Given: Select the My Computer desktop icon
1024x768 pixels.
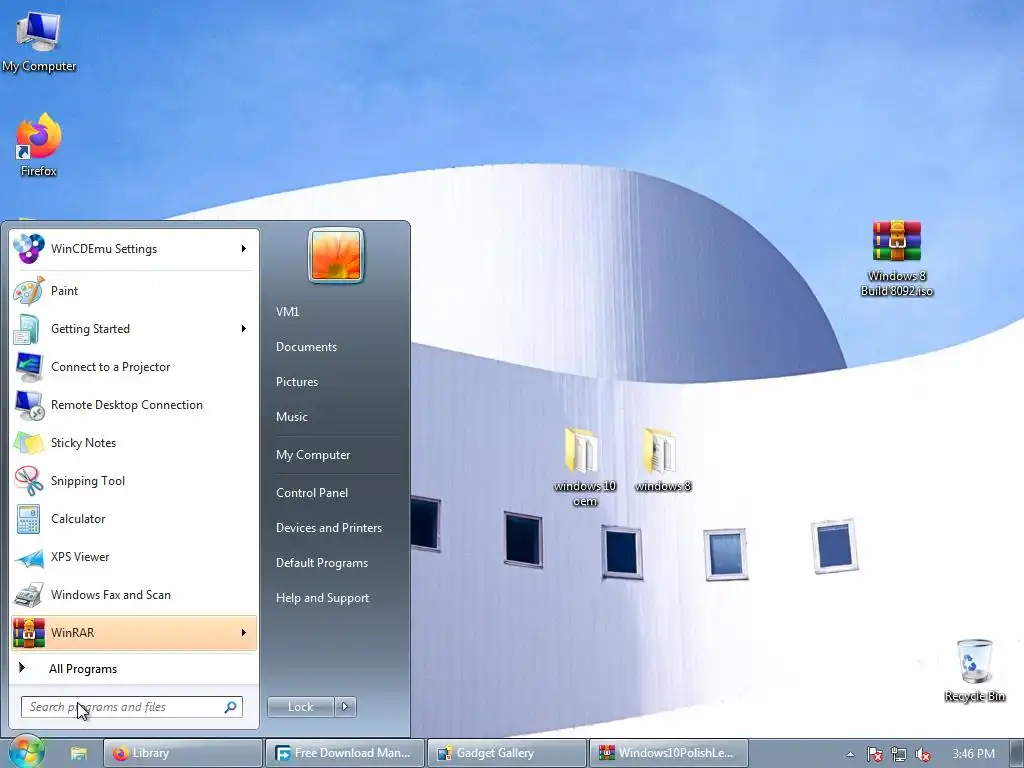Looking at the screenshot, I should (x=39, y=40).
